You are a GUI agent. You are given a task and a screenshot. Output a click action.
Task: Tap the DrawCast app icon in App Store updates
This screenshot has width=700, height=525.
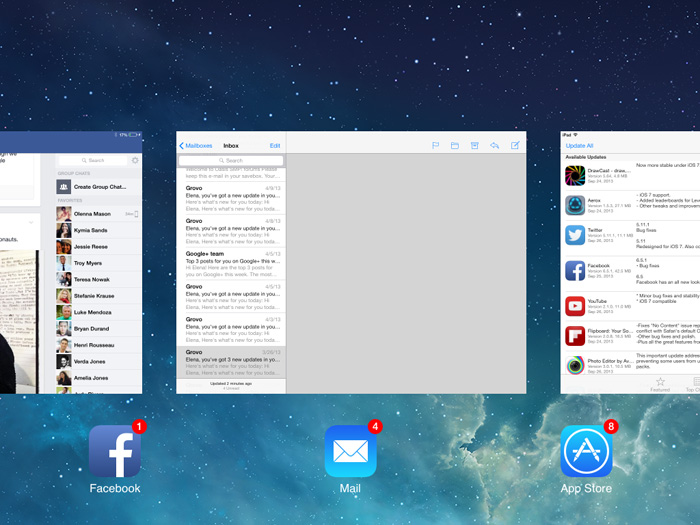tap(575, 175)
